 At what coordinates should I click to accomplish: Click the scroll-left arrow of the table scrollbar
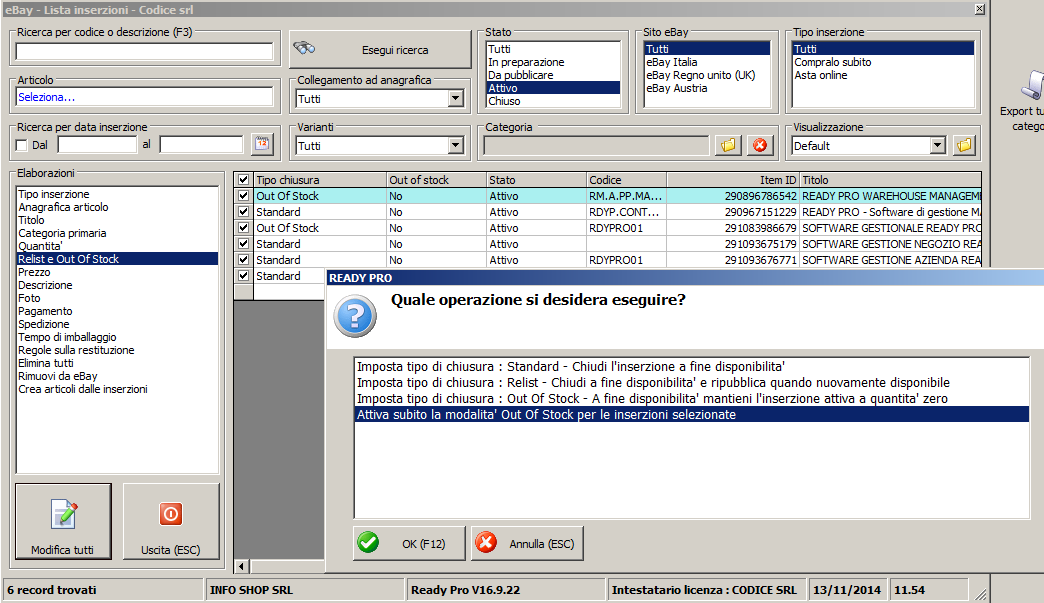pos(242,566)
